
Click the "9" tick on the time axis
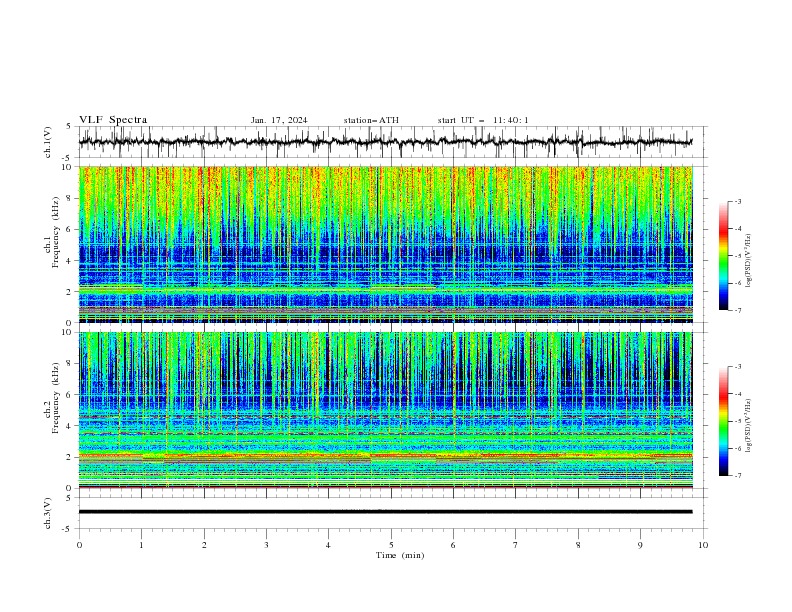click(x=640, y=545)
